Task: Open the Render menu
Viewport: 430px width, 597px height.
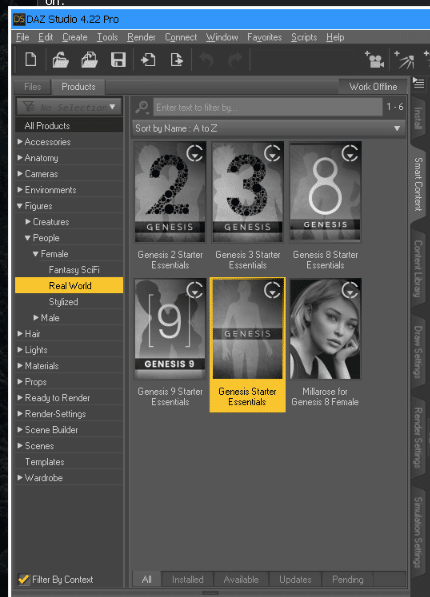Action: (x=141, y=37)
